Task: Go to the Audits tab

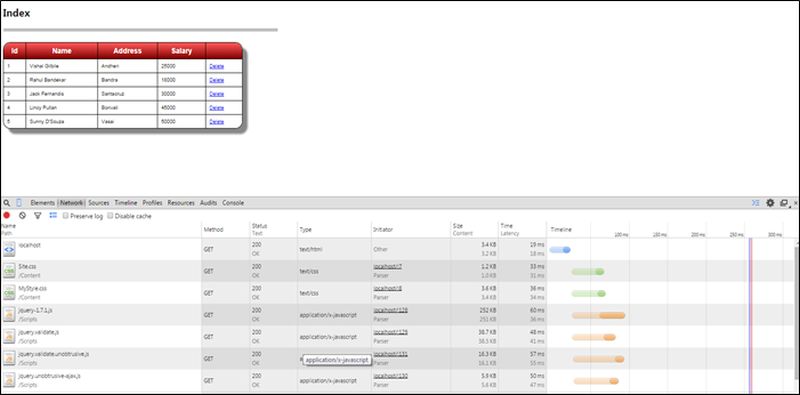Action: 208,203
